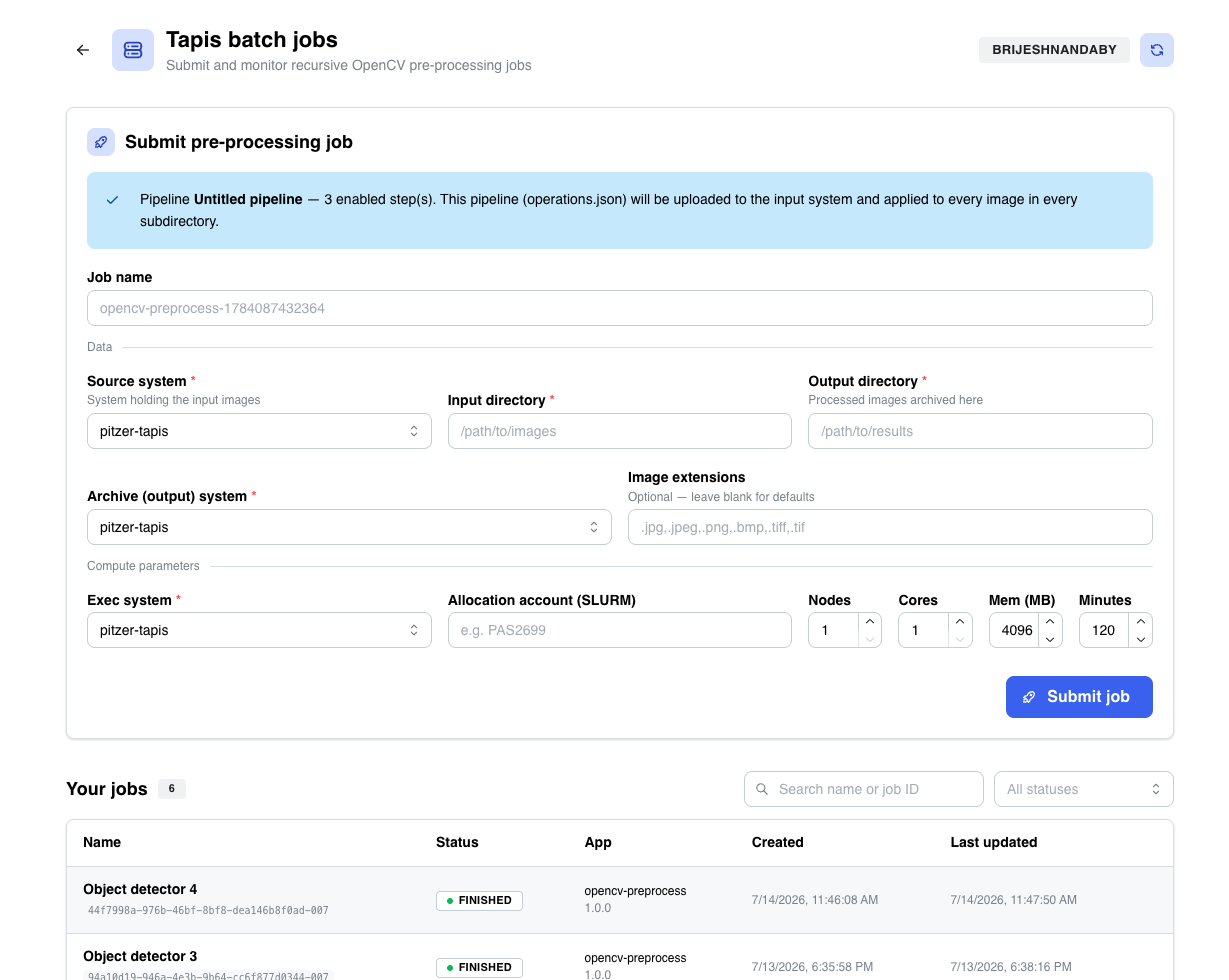Viewport: 1229px width, 980px height.
Task: Click the checkmark icon in pipeline banner
Action: (x=113, y=200)
